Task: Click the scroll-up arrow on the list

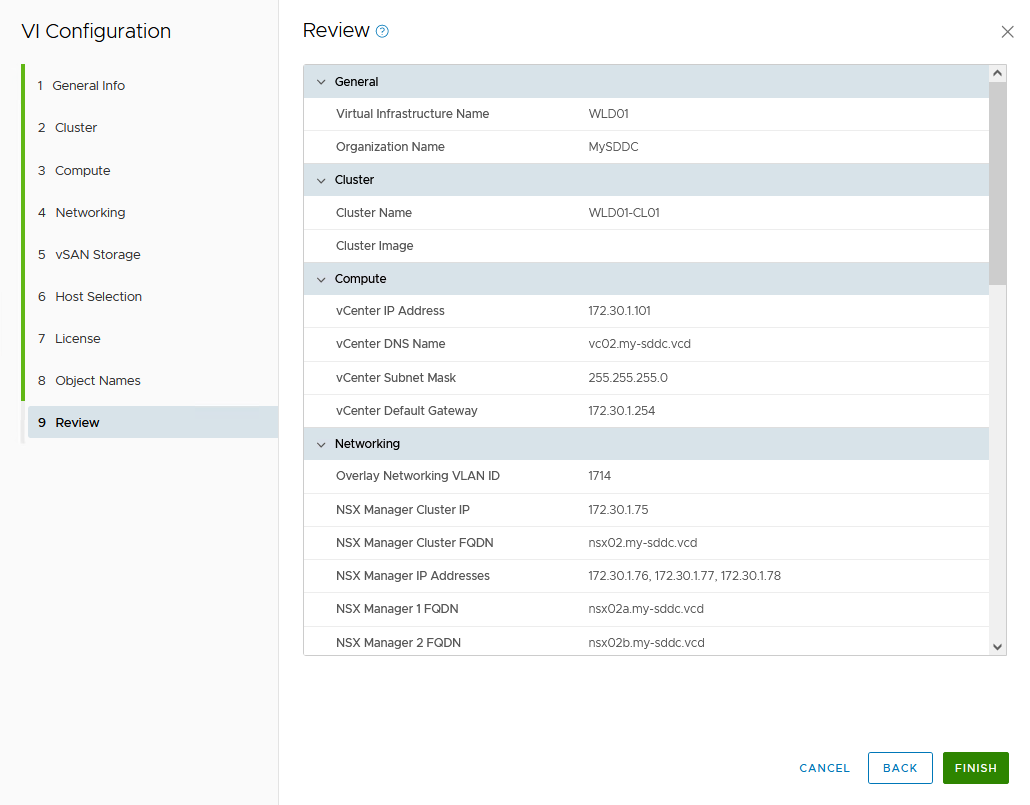Action: click(997, 72)
